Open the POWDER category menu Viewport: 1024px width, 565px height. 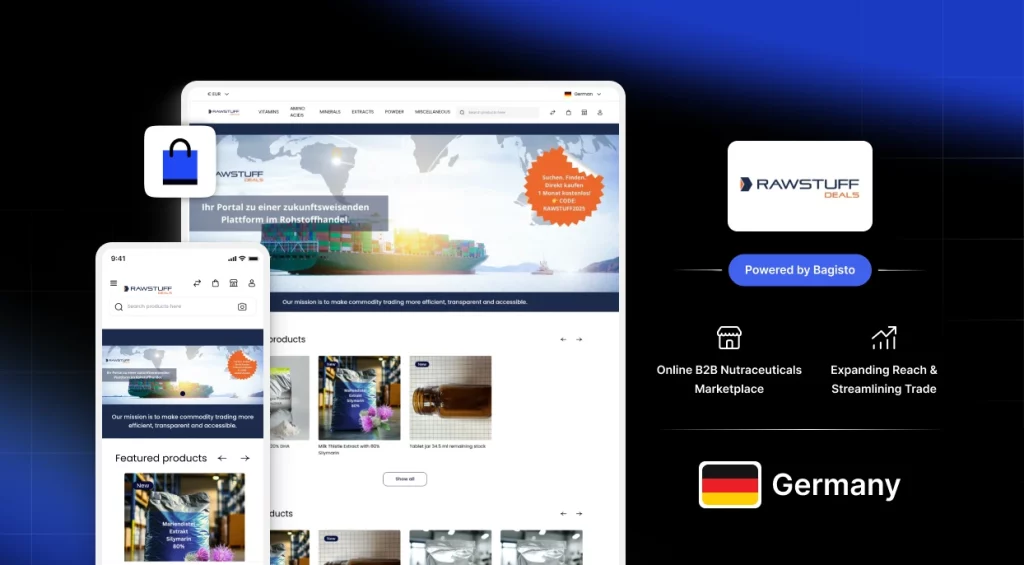click(394, 112)
